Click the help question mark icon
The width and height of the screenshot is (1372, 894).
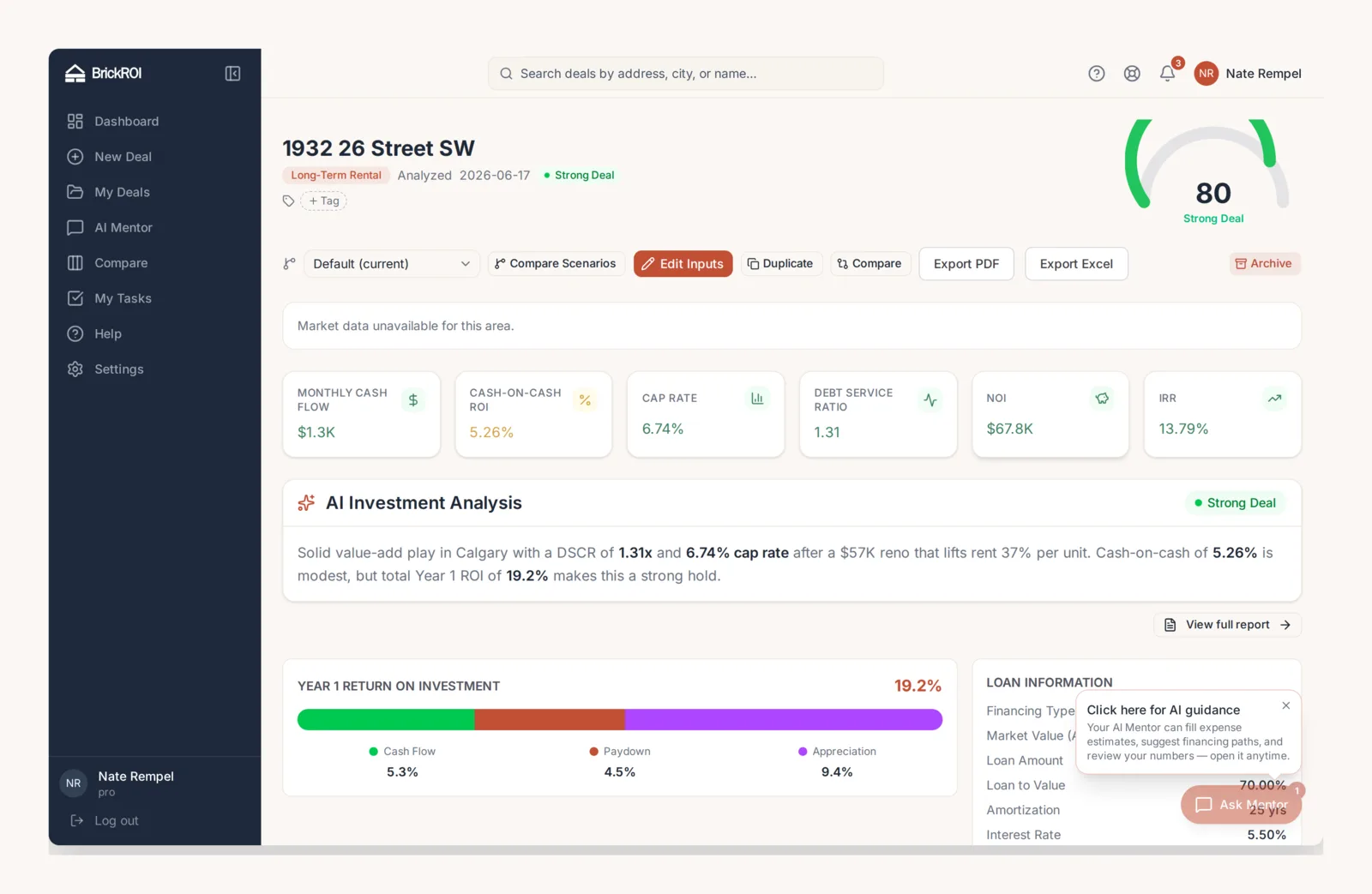point(1097,74)
